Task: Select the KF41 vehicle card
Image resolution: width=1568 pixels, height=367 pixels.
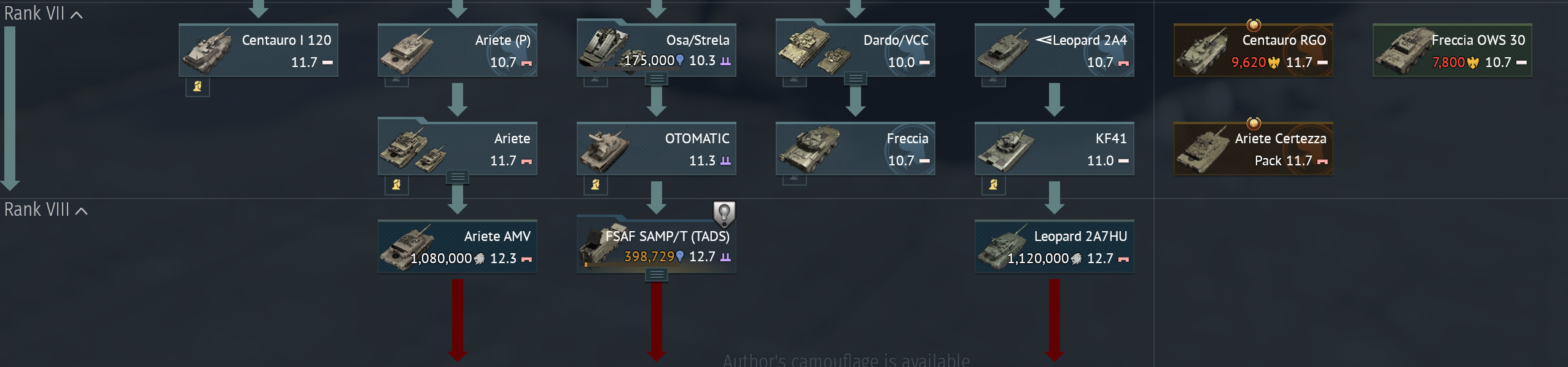Action: [1055, 148]
